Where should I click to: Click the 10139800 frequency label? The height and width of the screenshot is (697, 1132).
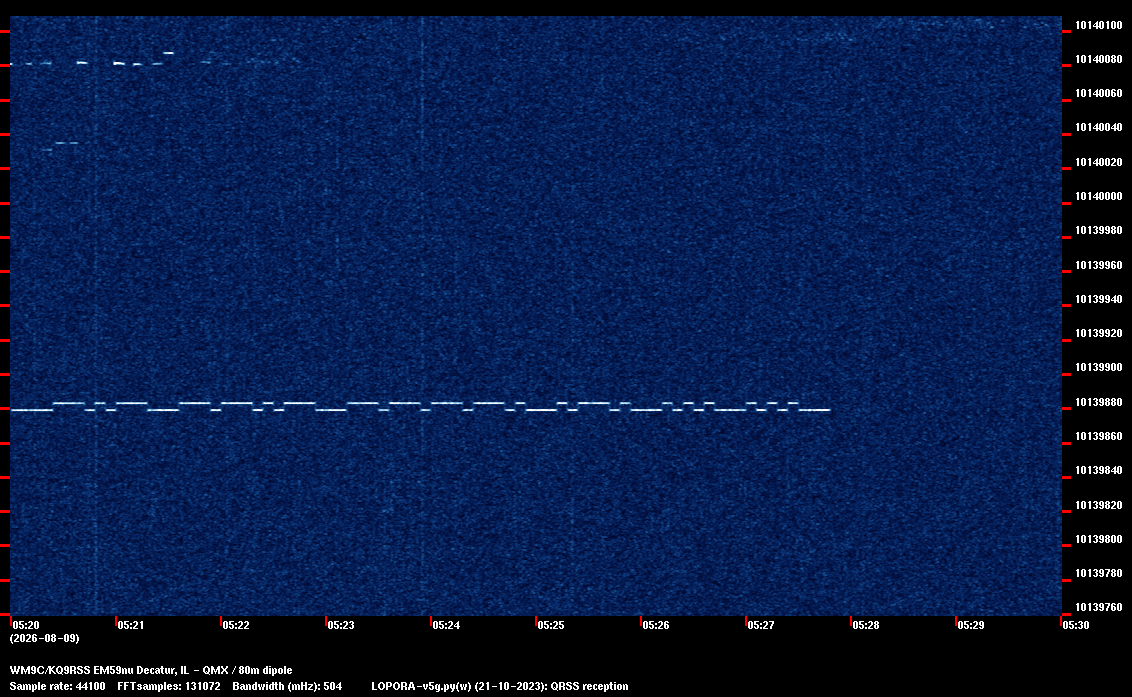click(1099, 539)
